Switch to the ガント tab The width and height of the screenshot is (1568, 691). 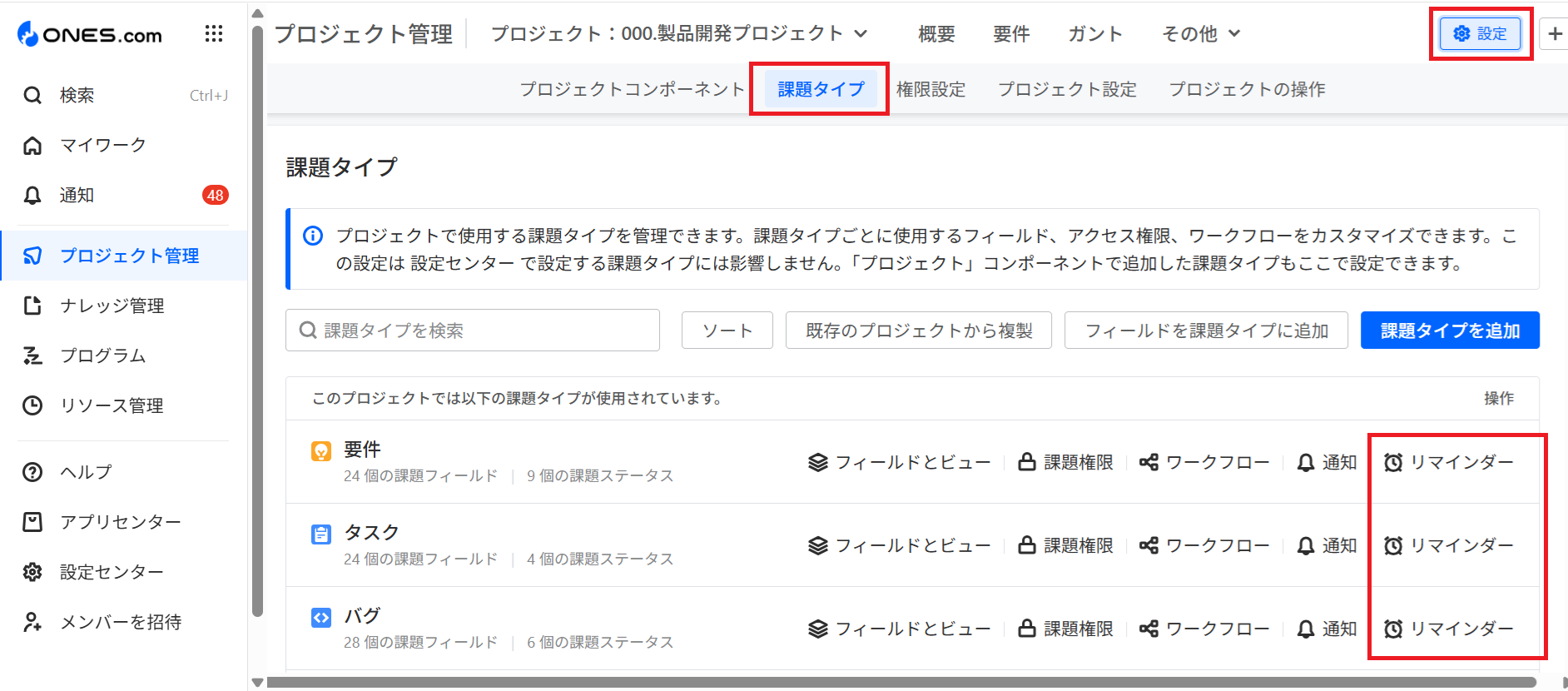tap(1095, 34)
